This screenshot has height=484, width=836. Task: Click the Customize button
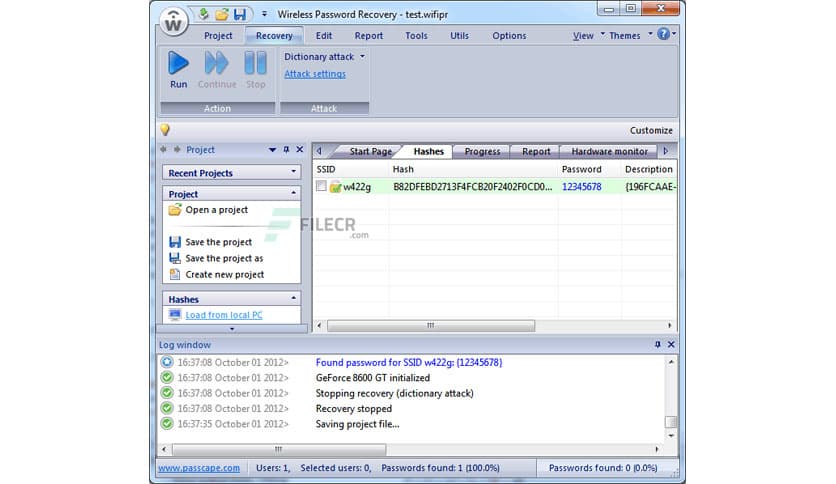[x=651, y=131]
